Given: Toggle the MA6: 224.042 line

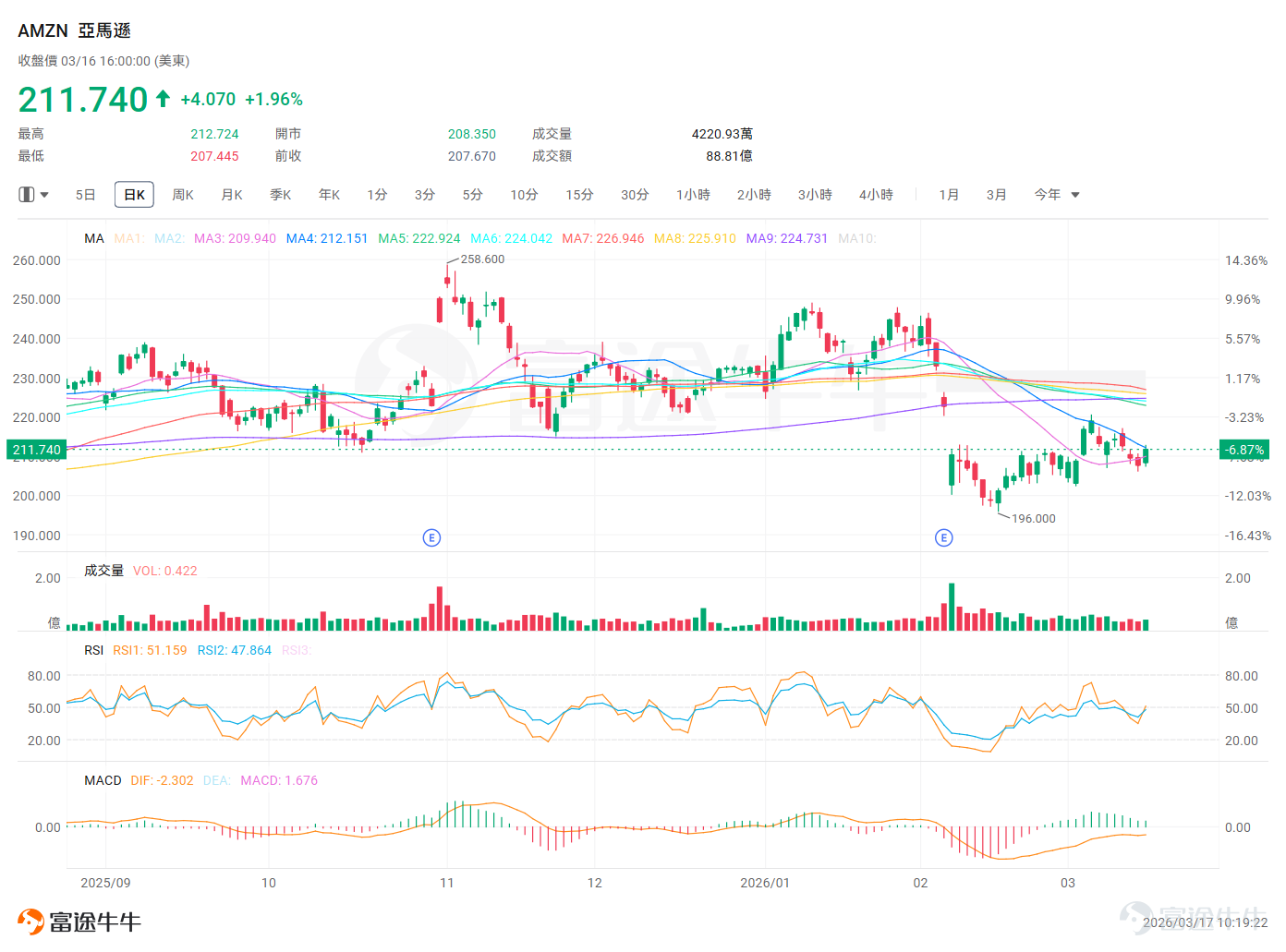Looking at the screenshot, I should (x=512, y=238).
